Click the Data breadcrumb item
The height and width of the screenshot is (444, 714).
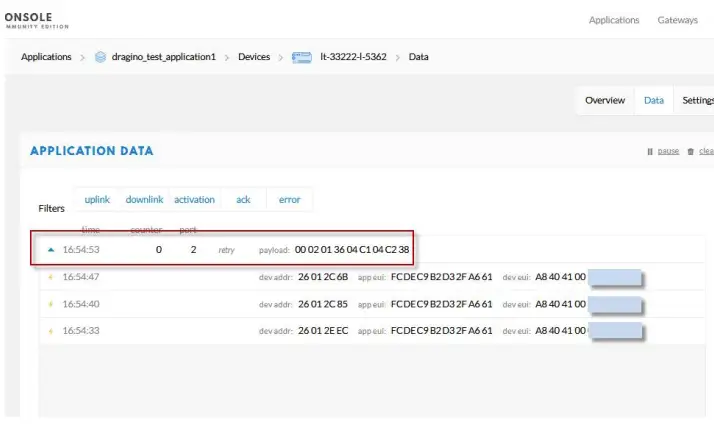click(418, 57)
